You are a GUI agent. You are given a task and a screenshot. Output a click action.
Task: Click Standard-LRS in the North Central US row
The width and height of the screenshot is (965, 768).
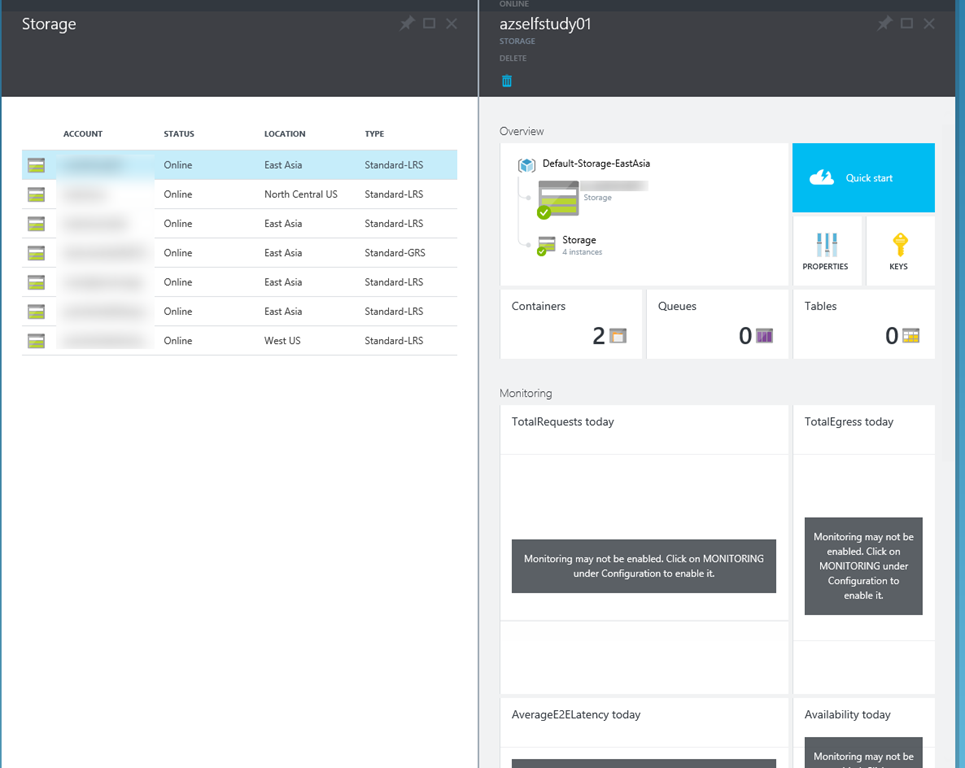tap(394, 194)
